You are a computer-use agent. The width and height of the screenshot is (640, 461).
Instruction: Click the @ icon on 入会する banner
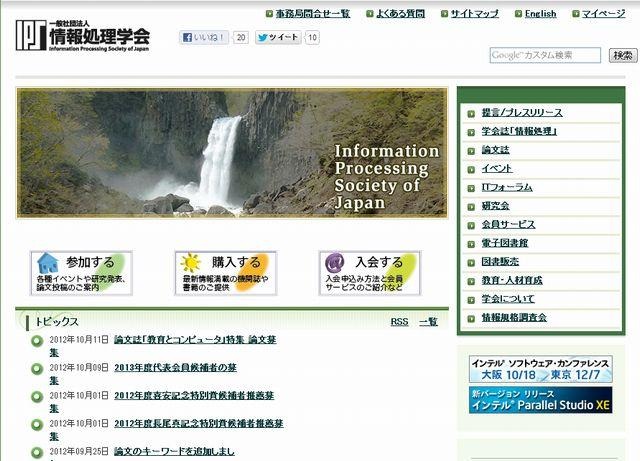[x=335, y=263]
